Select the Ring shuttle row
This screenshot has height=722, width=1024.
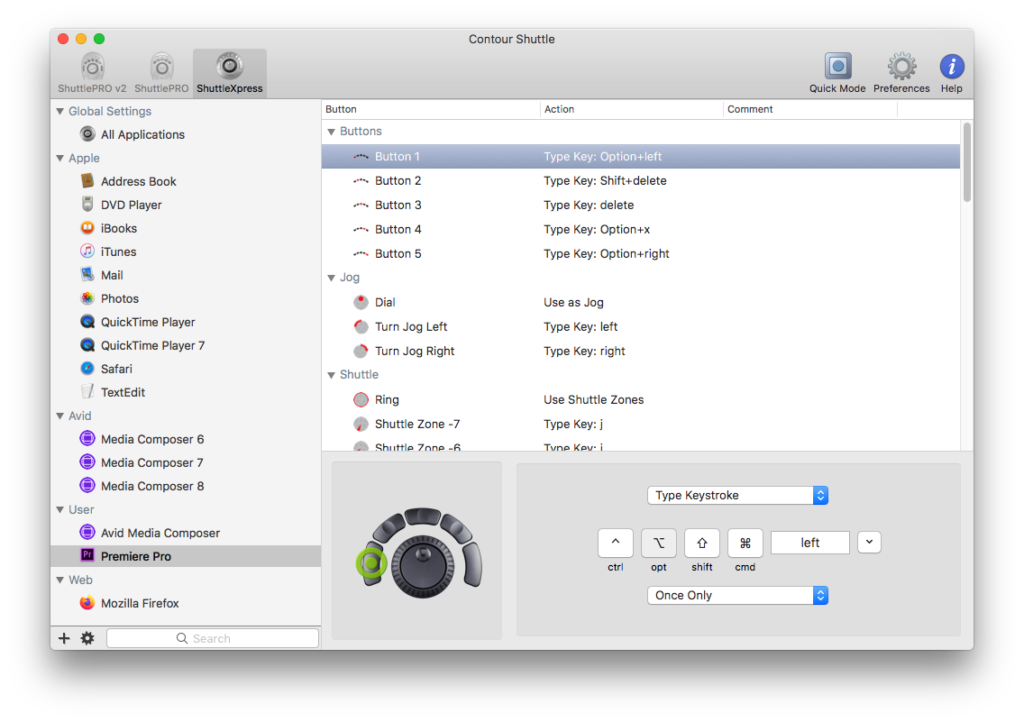point(641,400)
